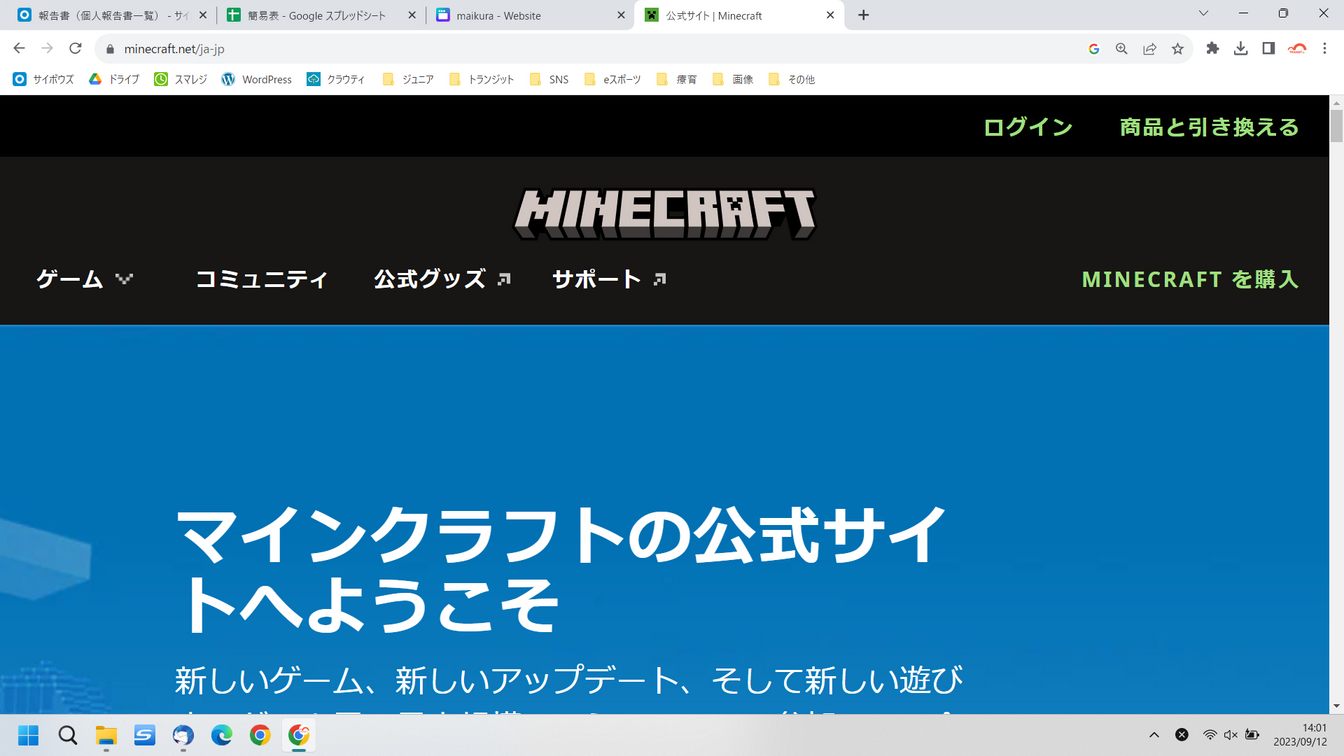Show hidden system tray icons
Image resolution: width=1344 pixels, height=756 pixels.
1154,735
